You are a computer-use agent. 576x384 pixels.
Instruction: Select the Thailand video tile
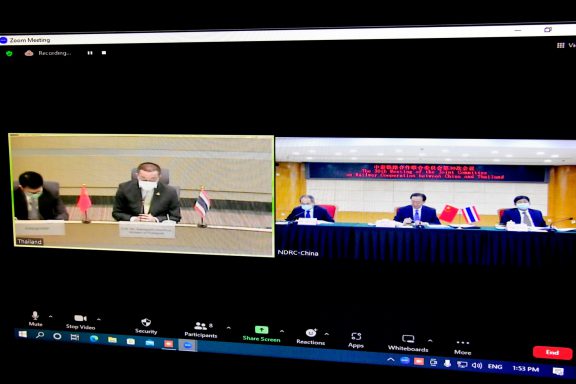point(141,195)
